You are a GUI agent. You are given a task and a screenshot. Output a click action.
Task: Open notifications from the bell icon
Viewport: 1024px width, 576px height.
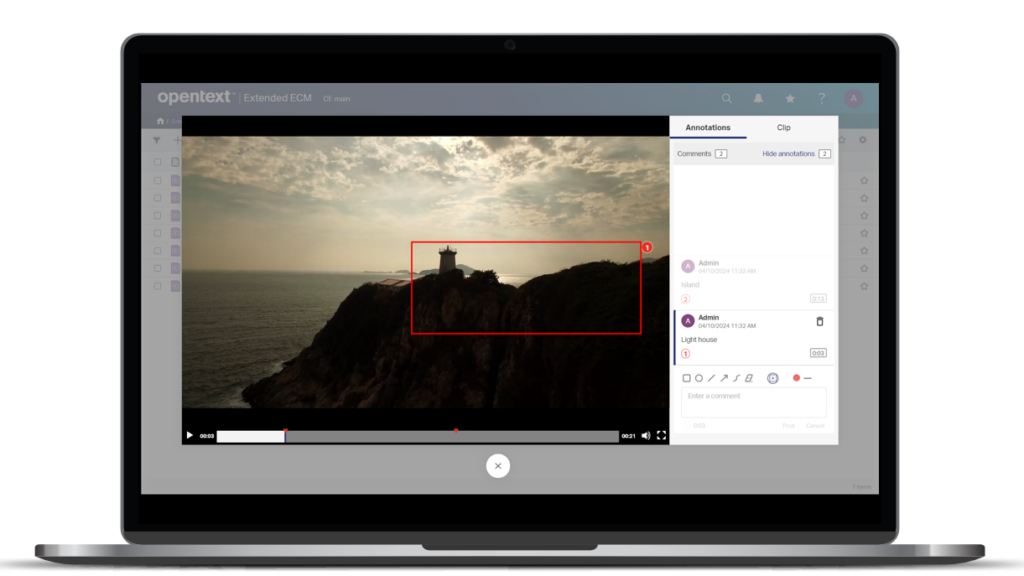[758, 98]
